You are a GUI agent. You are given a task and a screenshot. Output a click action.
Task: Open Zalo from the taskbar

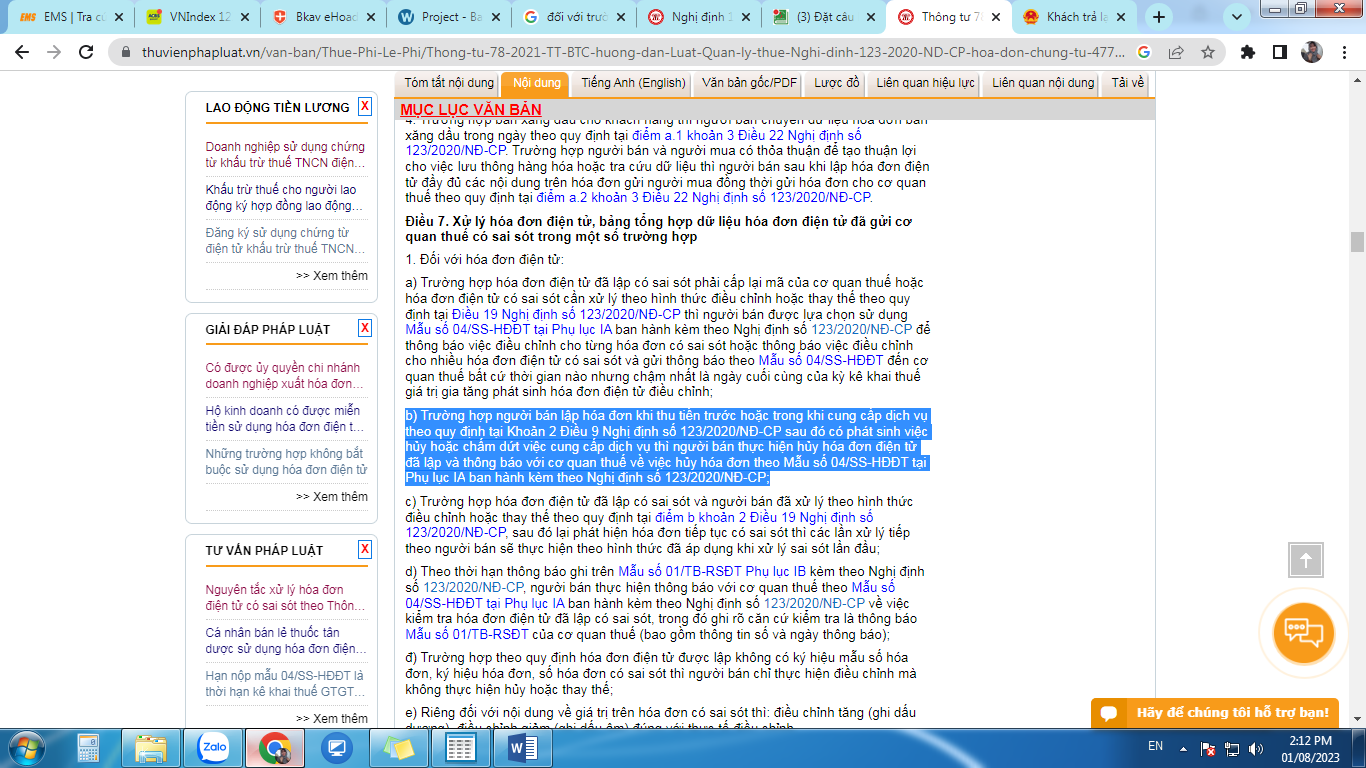214,746
